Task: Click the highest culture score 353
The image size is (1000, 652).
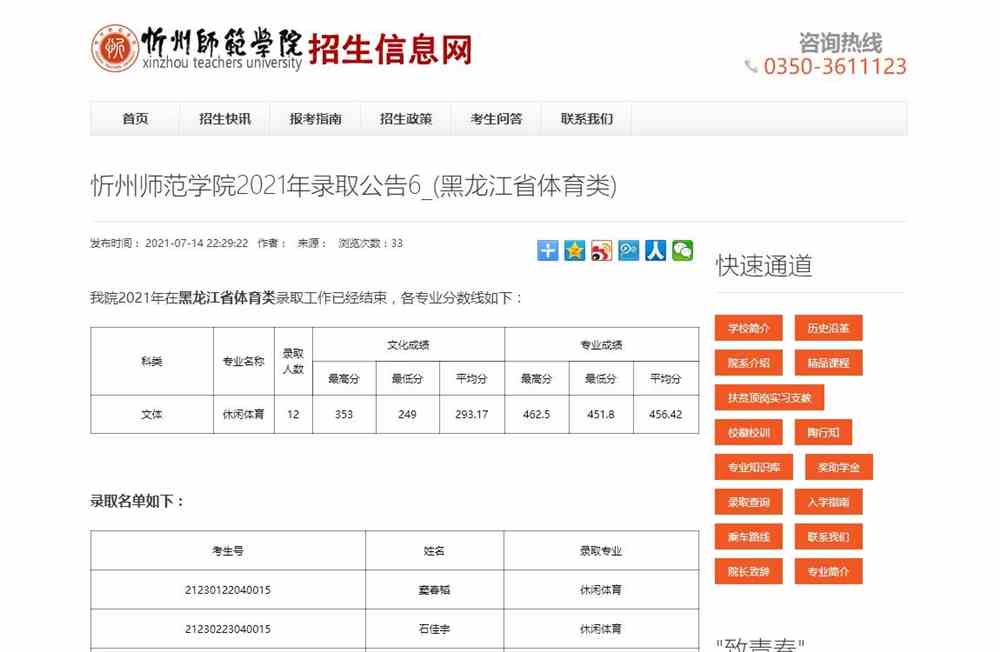Action: [x=344, y=415]
